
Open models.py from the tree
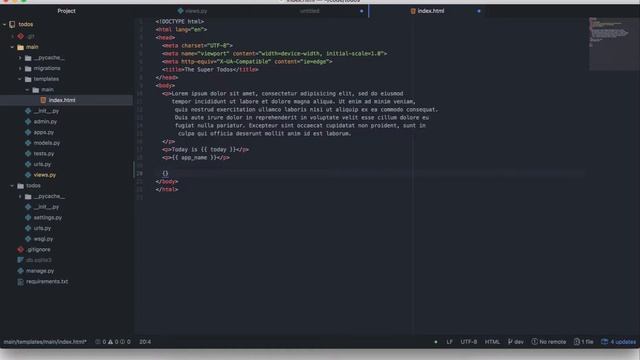(47, 143)
